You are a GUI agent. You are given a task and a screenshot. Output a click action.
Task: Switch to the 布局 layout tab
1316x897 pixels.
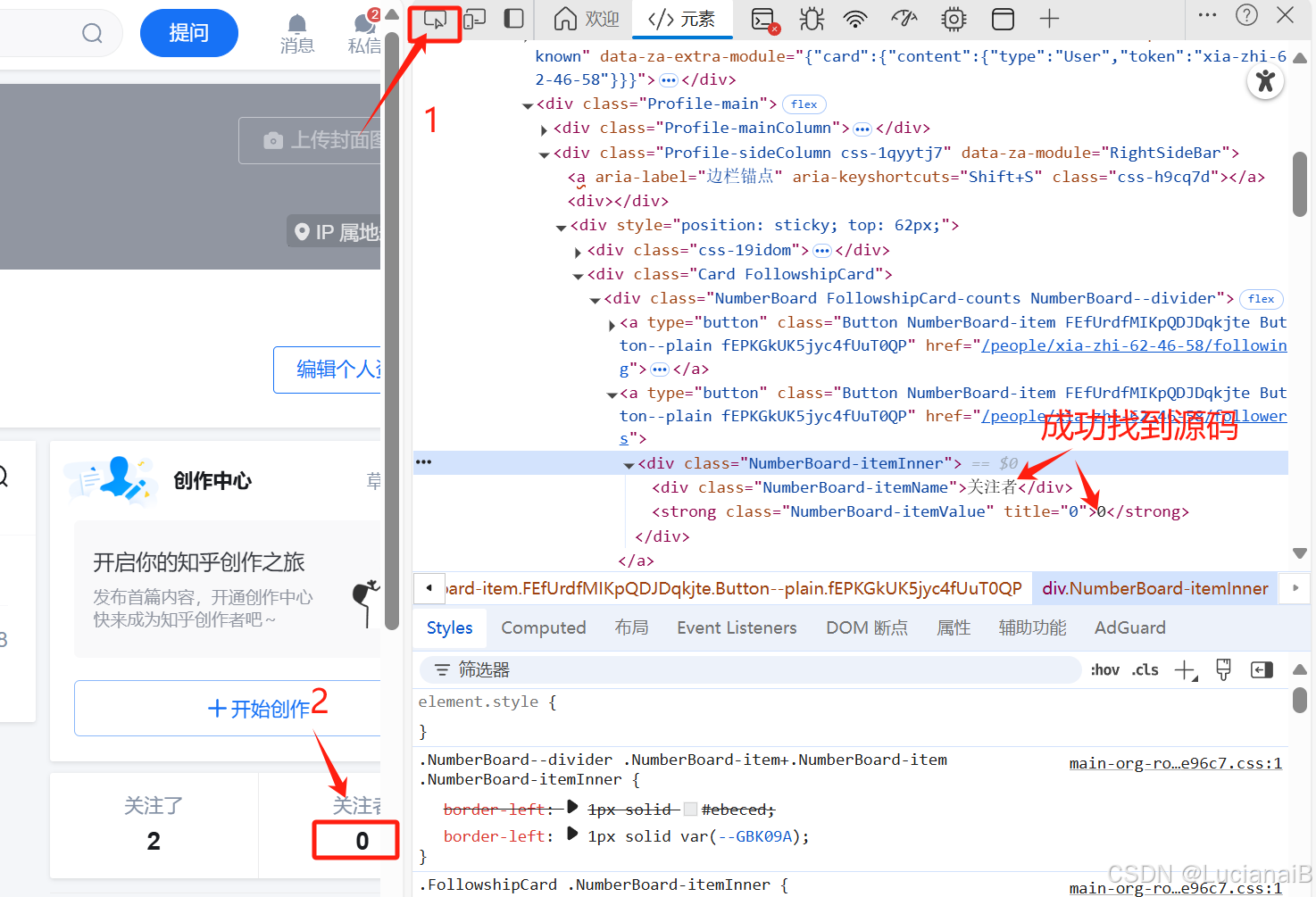[632, 627]
